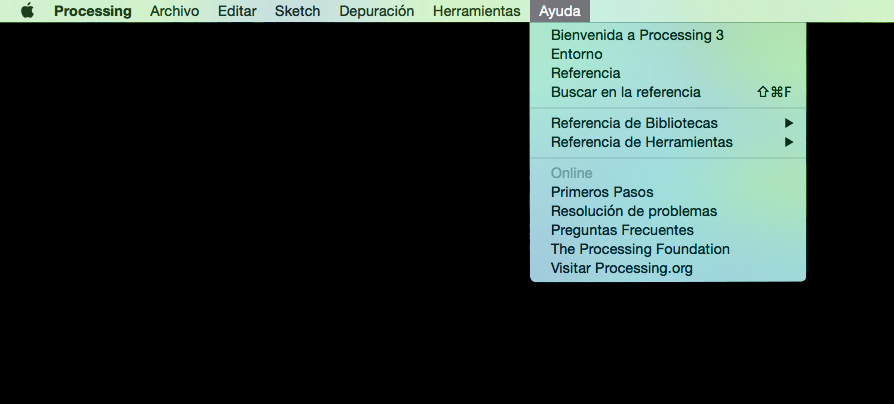Viewport: 894px width, 404px height.
Task: Select the Depuración menu
Action: tap(376, 11)
